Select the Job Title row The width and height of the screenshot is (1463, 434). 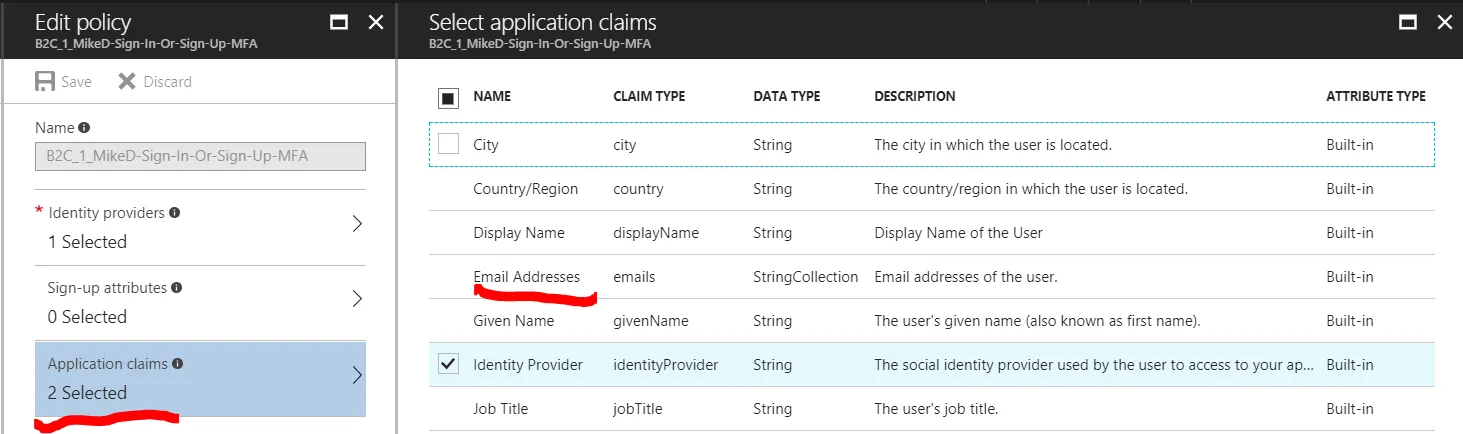tap(932, 409)
